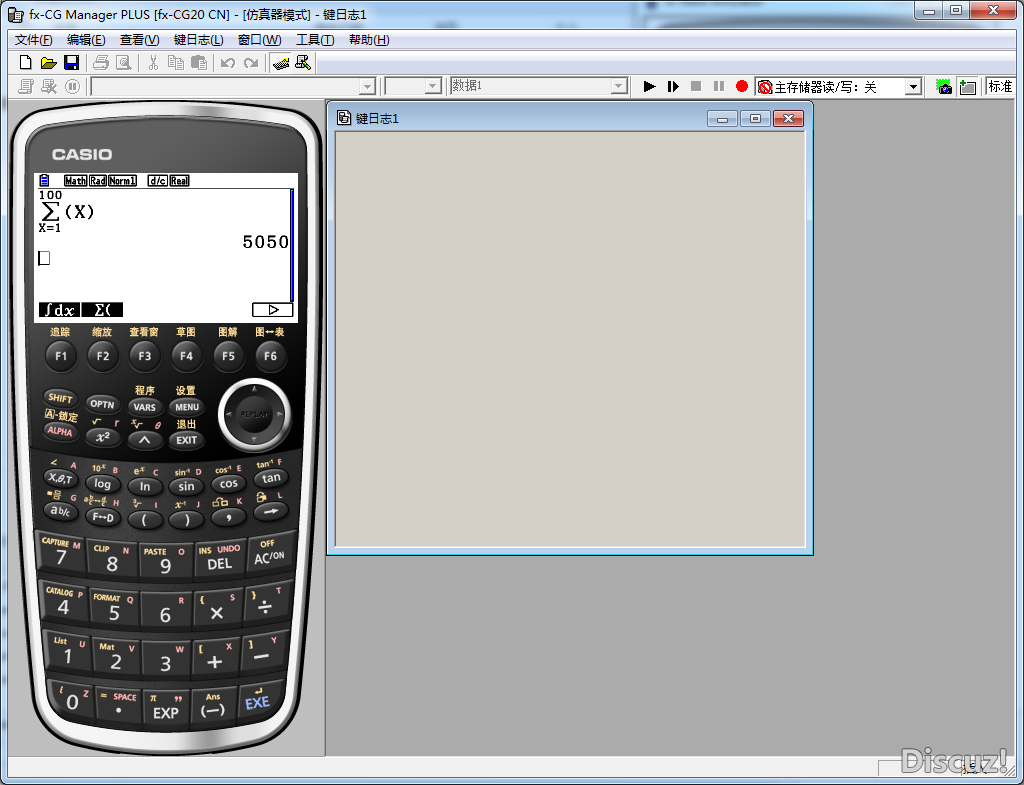Step-play the key log
This screenshot has width=1024, height=785.
(673, 86)
